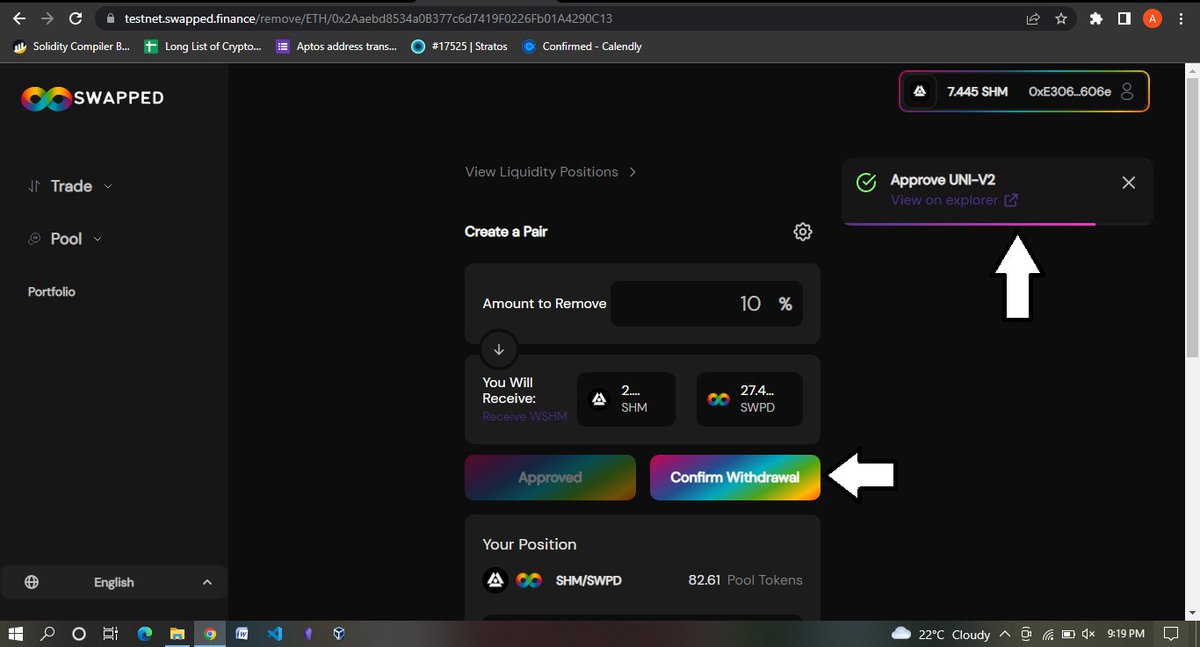Click the wallet account profile icon

pos(1127,92)
